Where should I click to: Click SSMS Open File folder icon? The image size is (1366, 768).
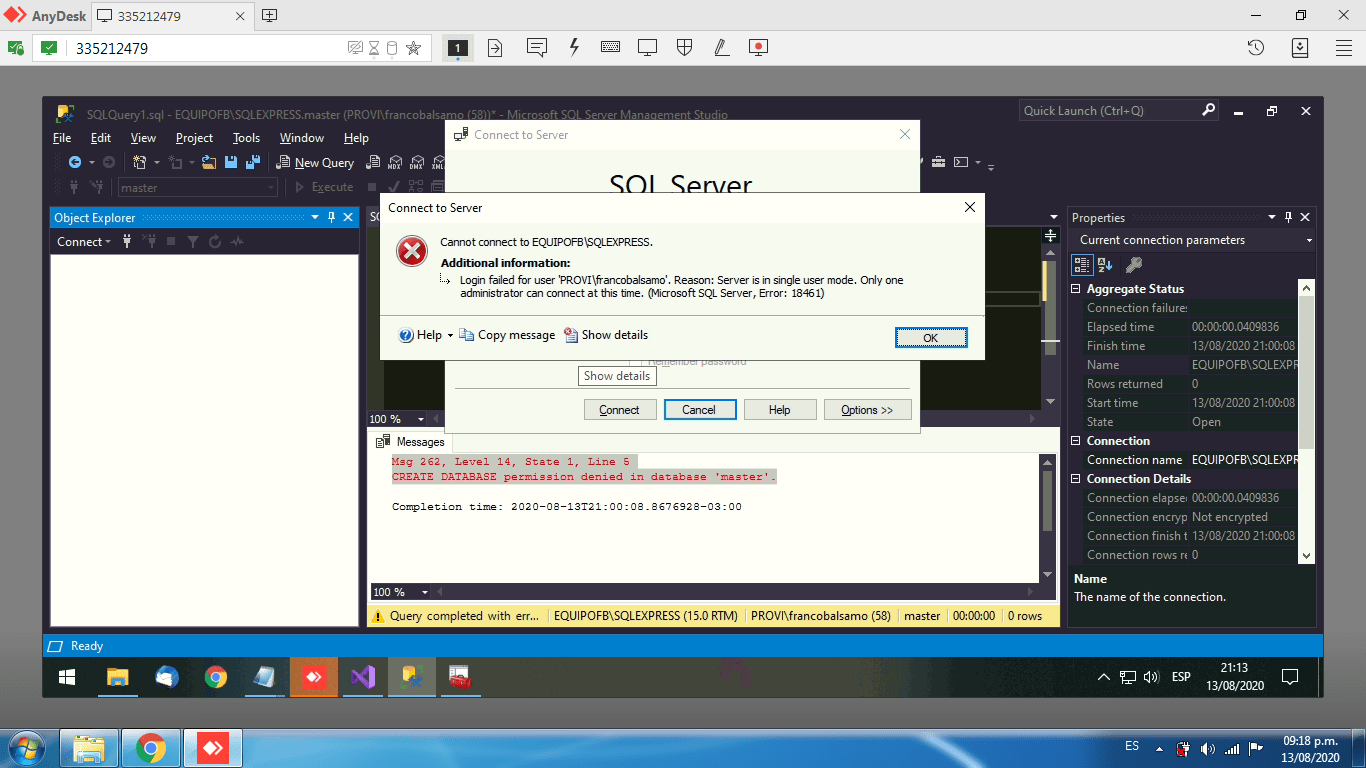pyautogui.click(x=209, y=162)
